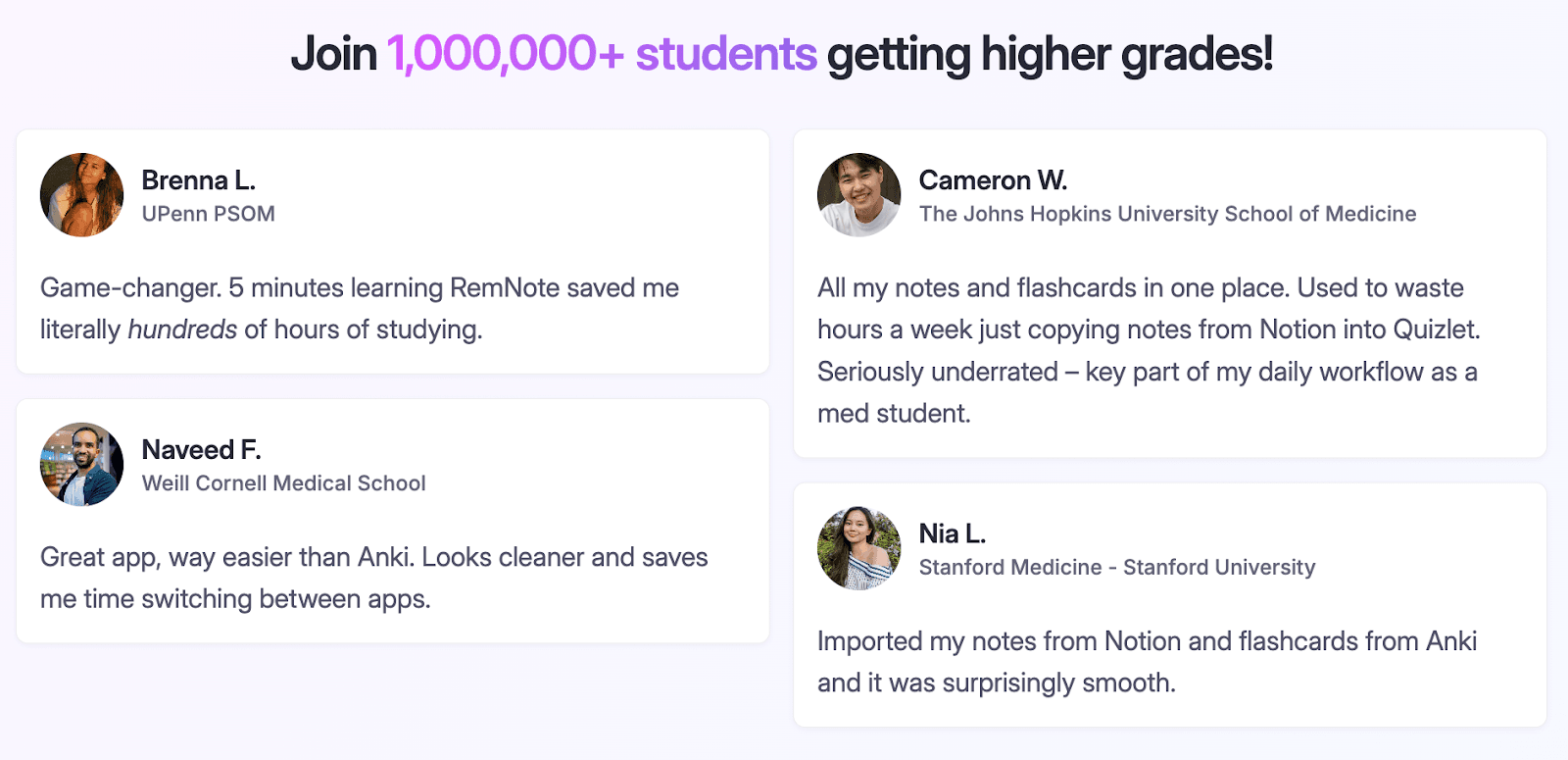Click the Johns Hopkins University School of Medicine label

[1167, 214]
